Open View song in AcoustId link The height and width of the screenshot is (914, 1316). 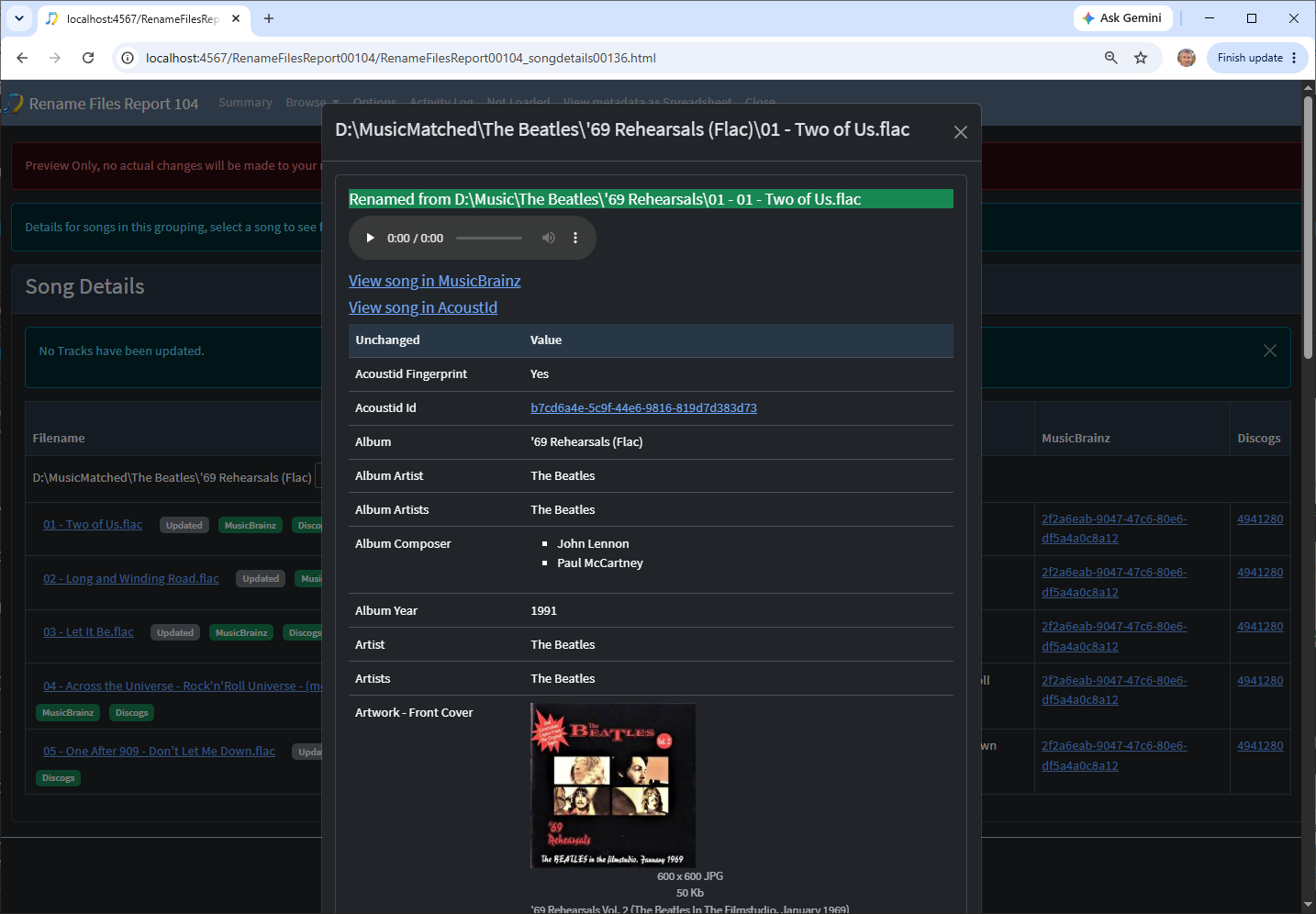423,307
